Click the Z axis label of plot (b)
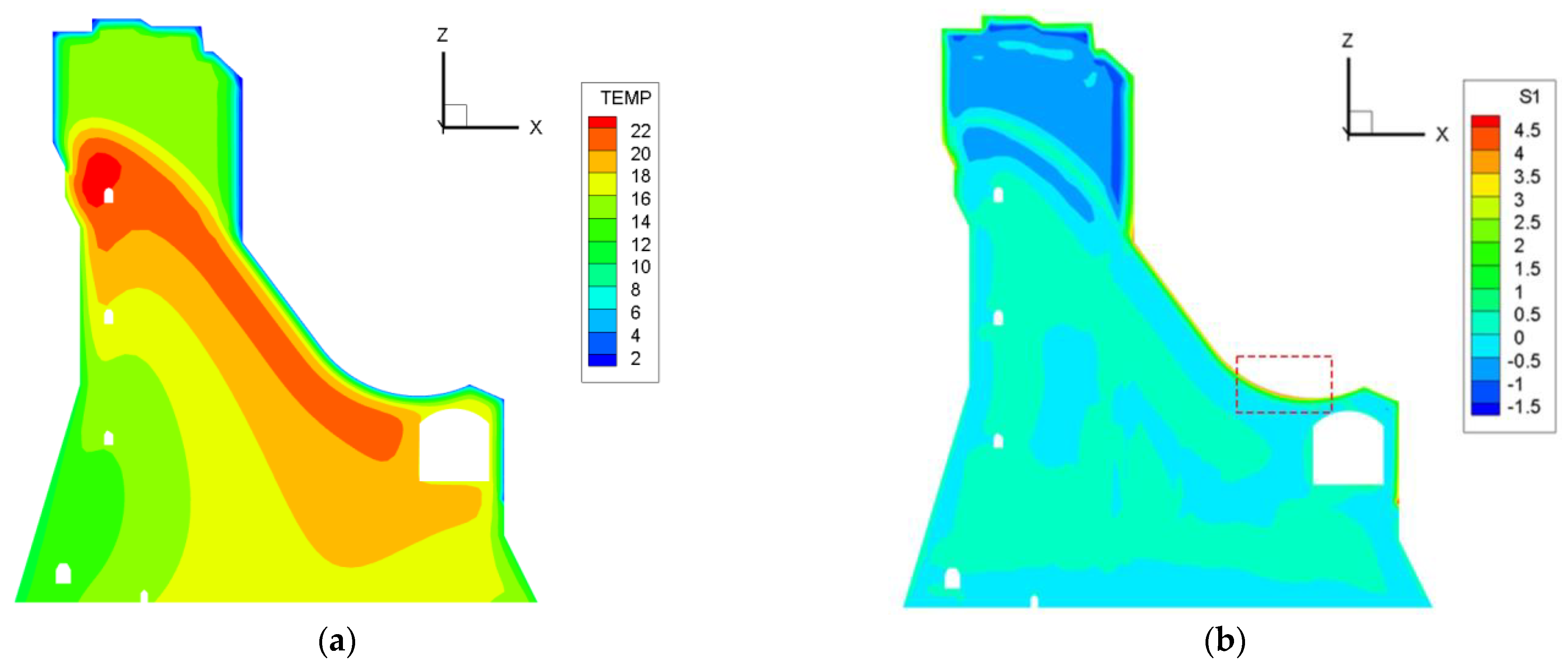This screenshot has height=670, width=1568. pos(1348,41)
